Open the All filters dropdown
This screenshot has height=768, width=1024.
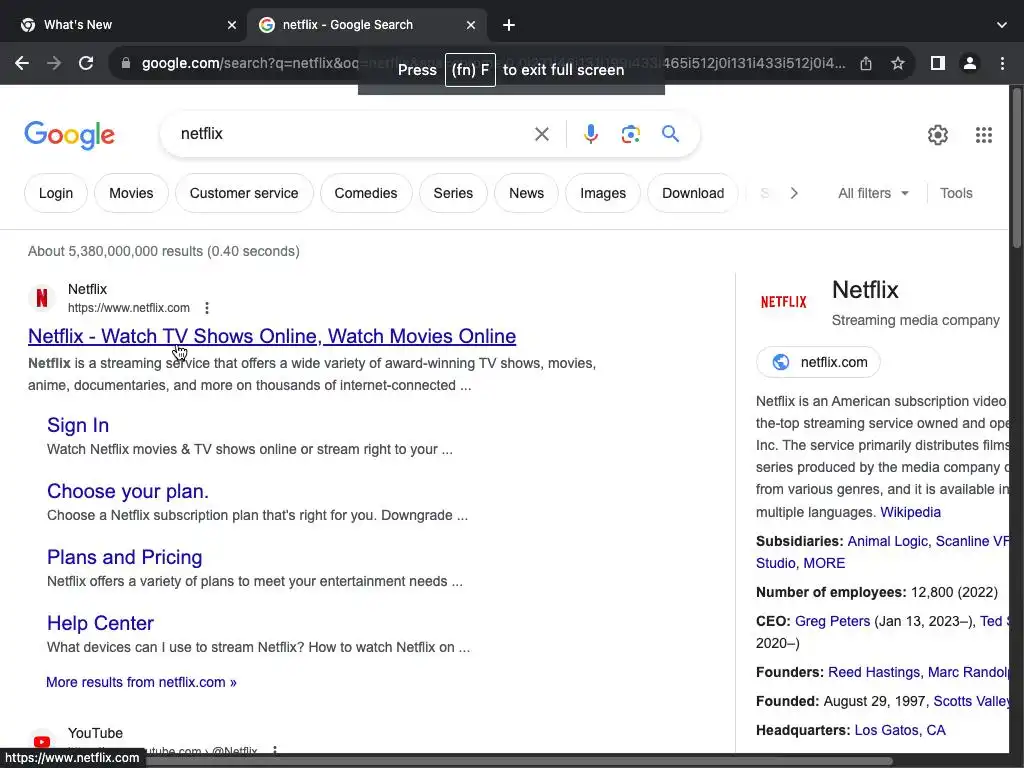tap(873, 193)
